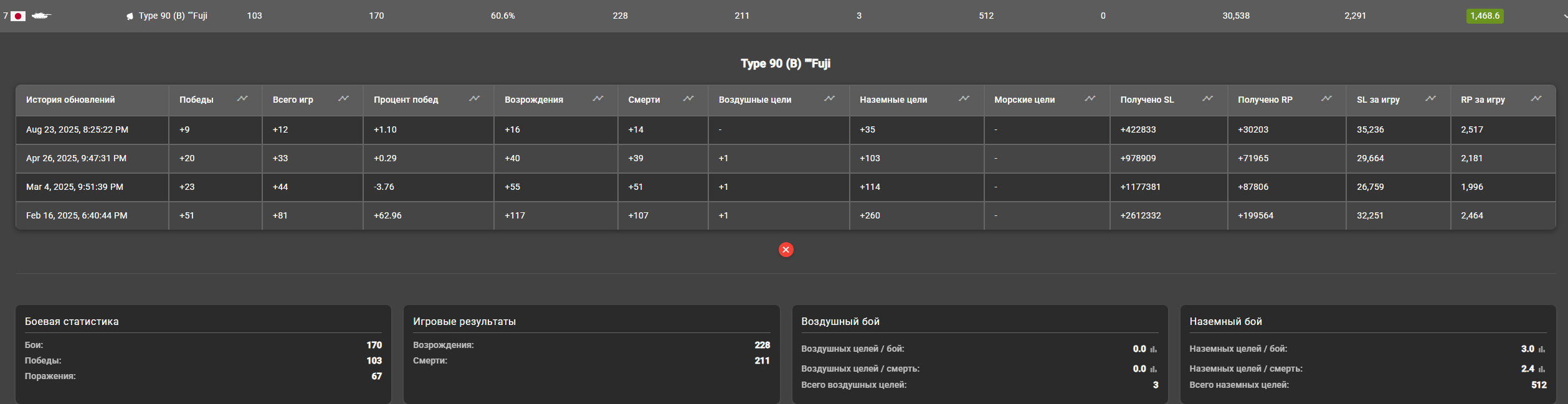Close the Type 90 (B) history panel

coord(786,250)
